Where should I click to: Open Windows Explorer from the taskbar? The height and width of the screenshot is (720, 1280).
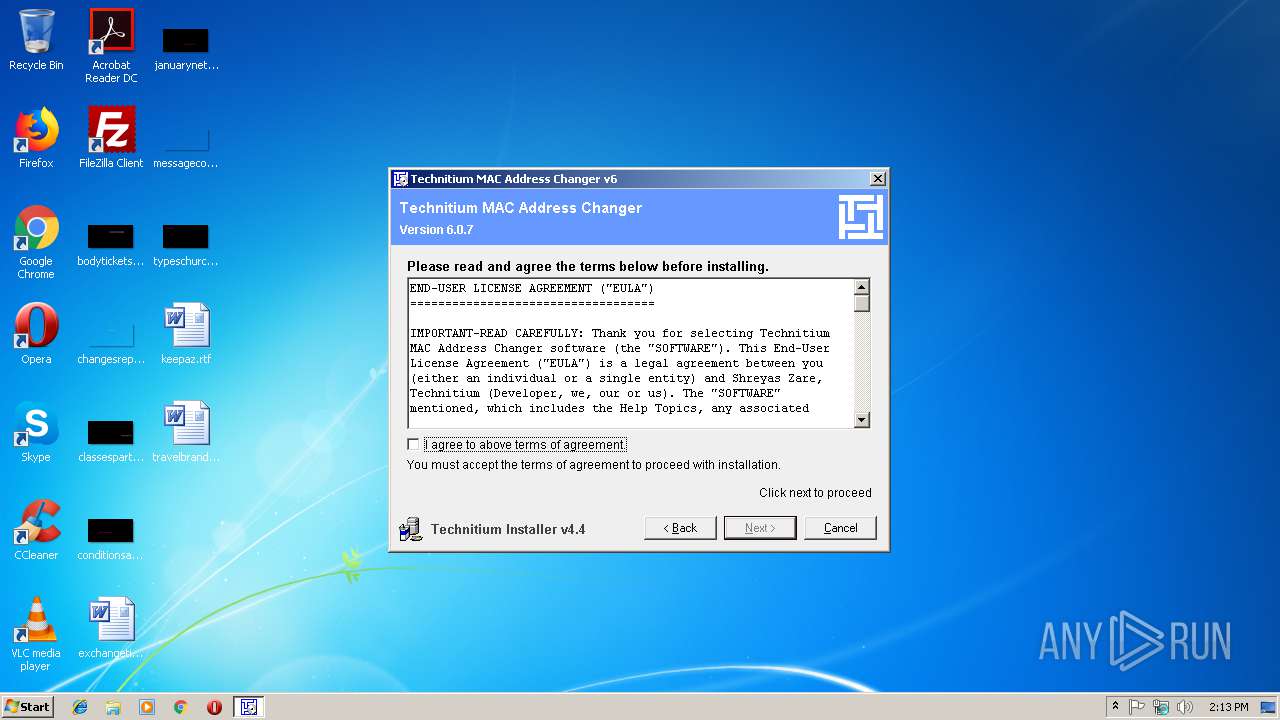click(113, 707)
